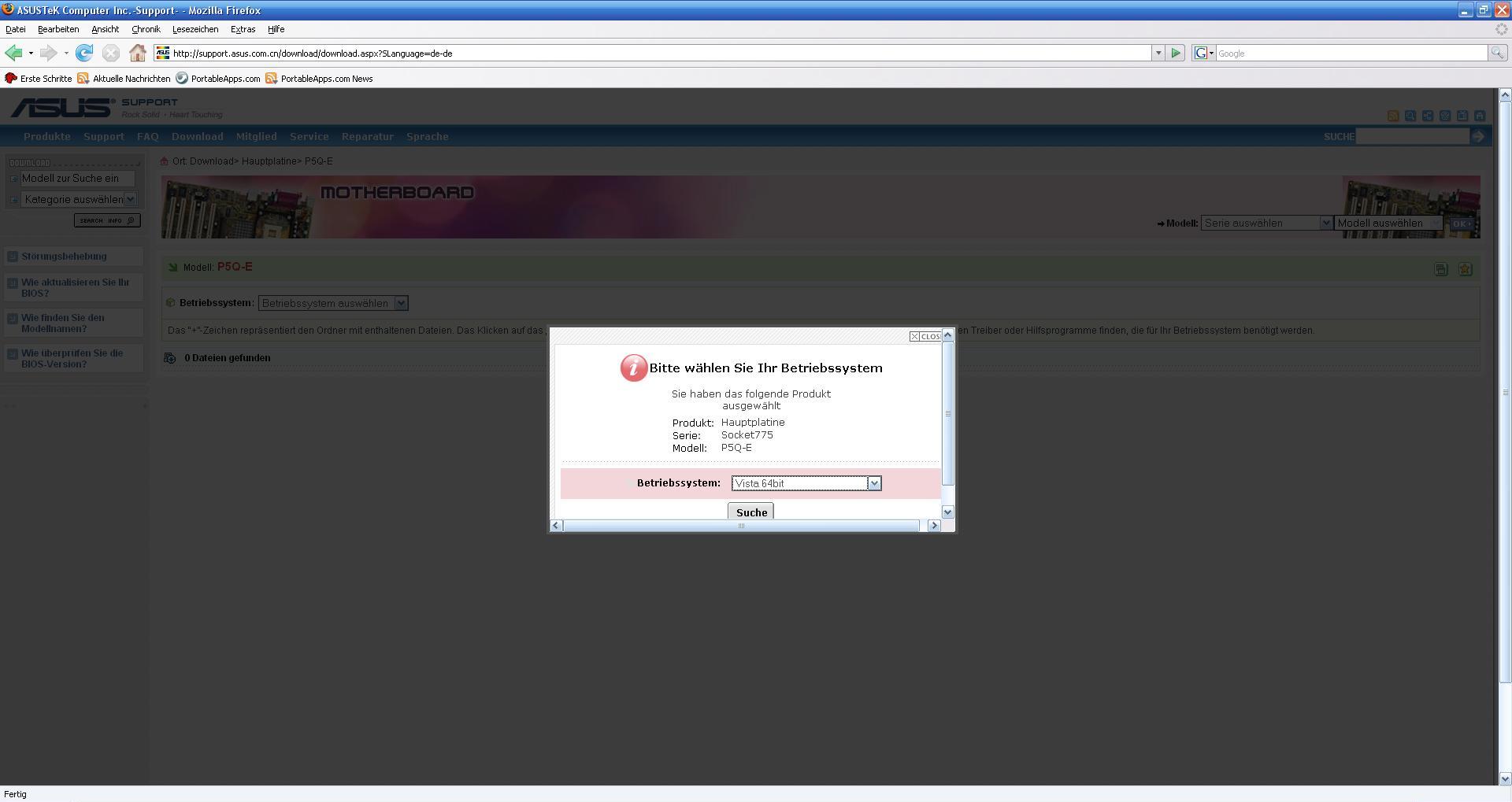Click the SEARCH INFO button in the sidebar

107,220
